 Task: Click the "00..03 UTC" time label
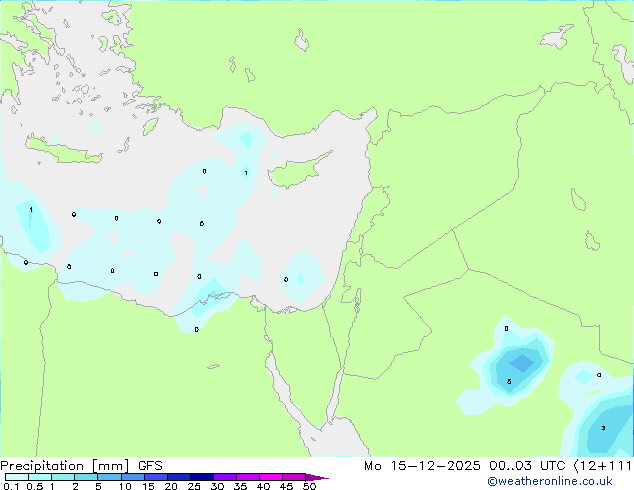(x=527, y=466)
